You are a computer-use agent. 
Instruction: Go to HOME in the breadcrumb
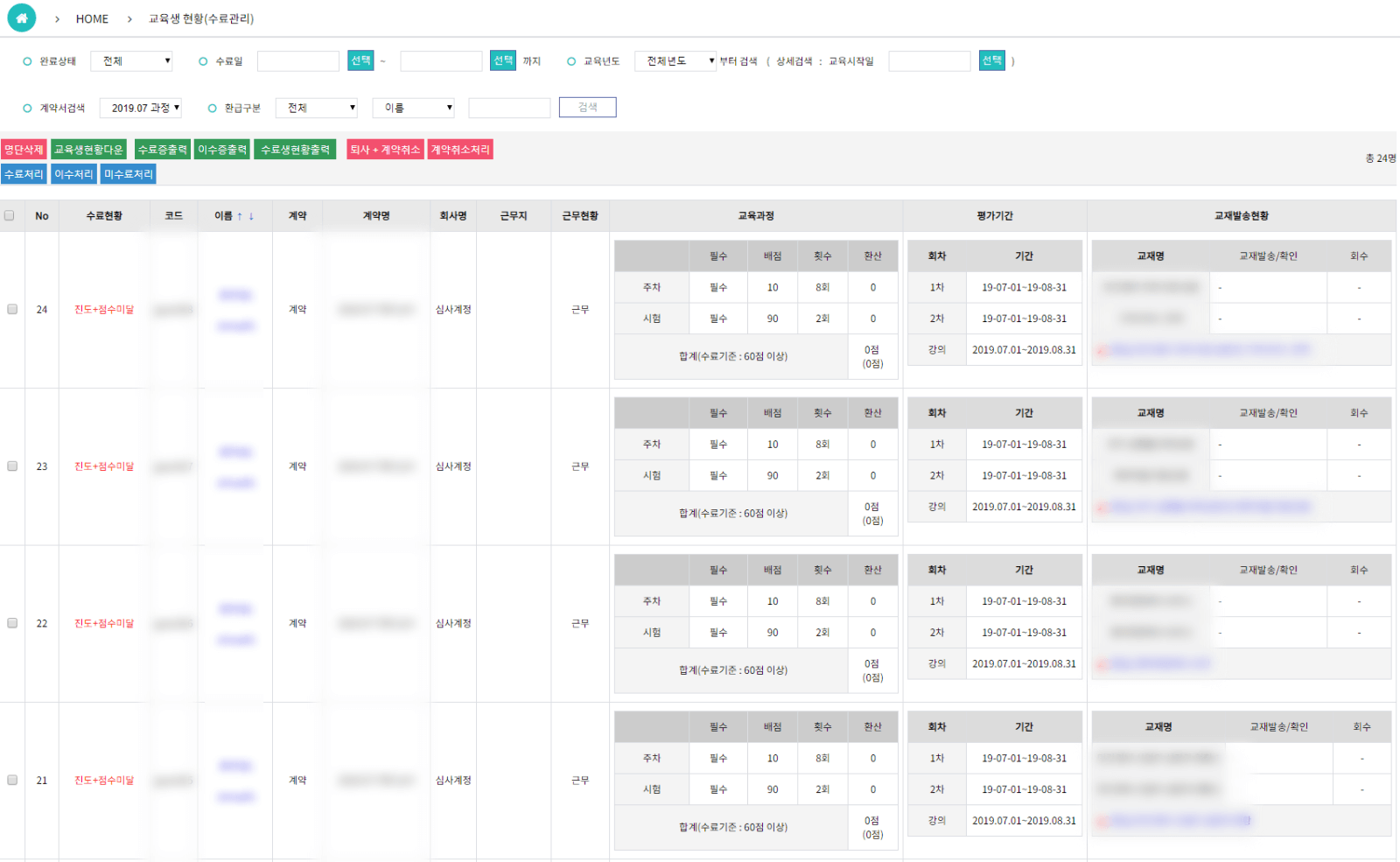pos(92,18)
